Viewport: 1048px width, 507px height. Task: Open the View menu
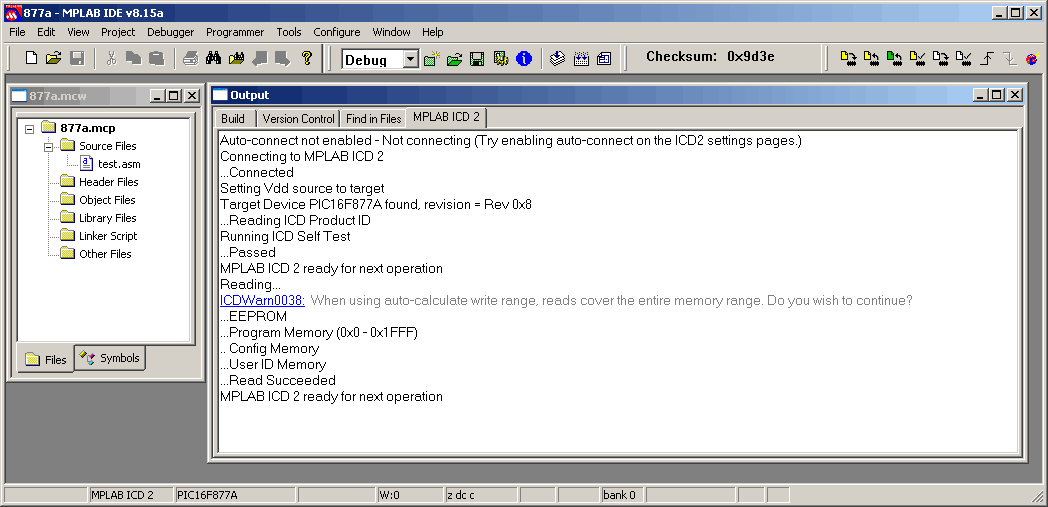[x=78, y=32]
